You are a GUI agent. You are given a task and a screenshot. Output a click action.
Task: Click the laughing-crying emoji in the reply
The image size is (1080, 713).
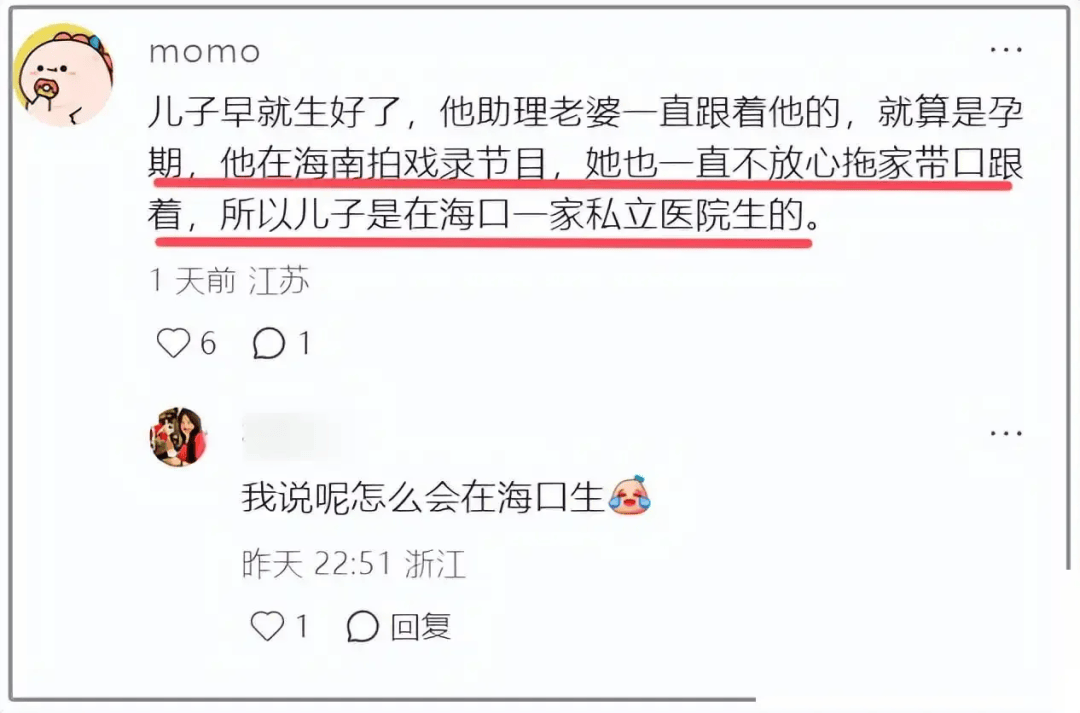point(629,495)
